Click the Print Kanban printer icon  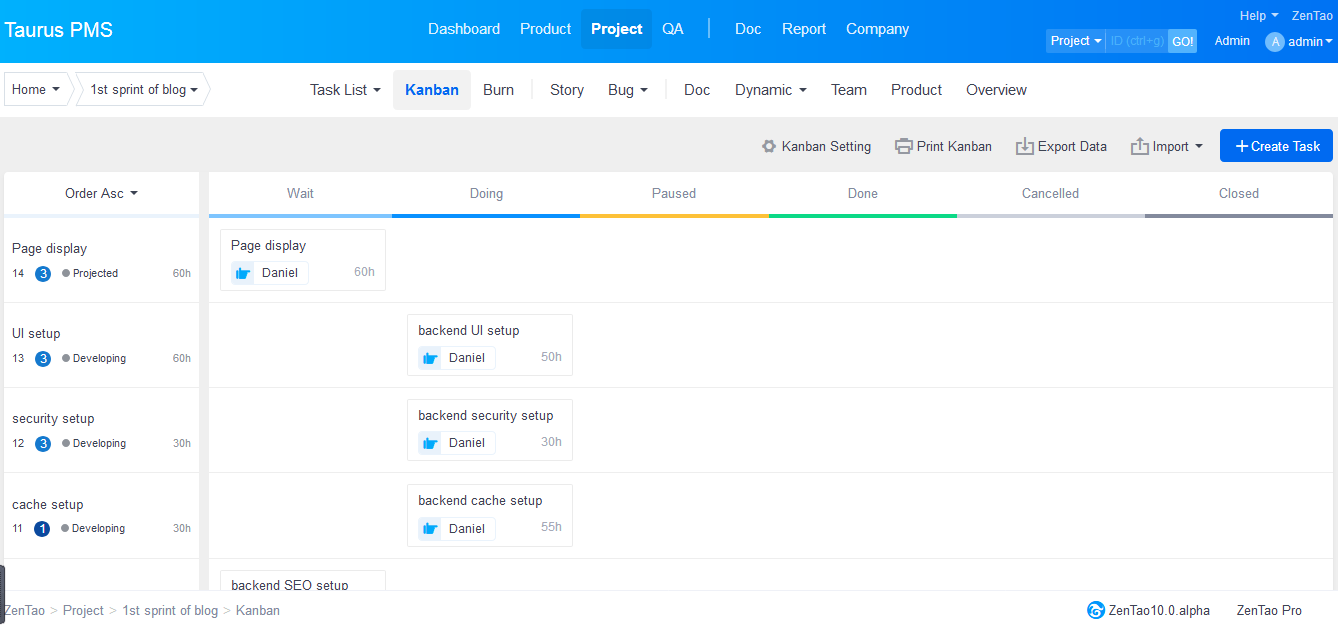(x=904, y=146)
